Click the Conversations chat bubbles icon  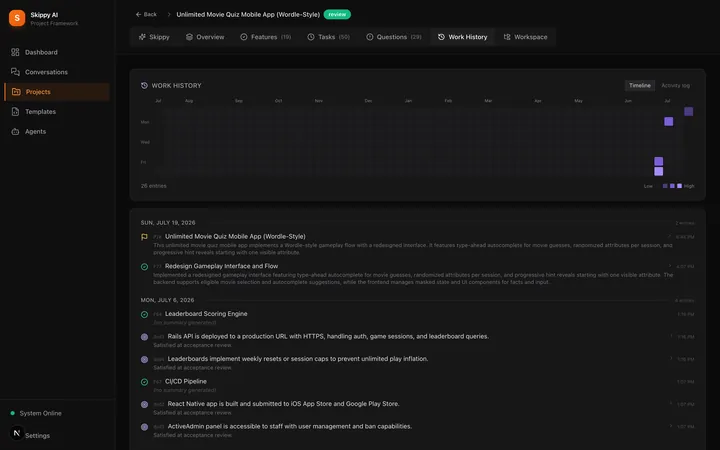coord(15,72)
